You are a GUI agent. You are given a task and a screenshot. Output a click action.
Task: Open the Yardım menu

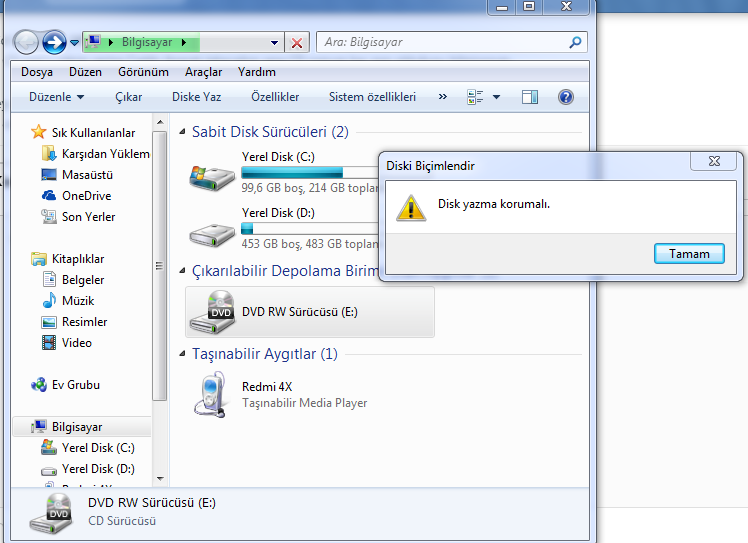(257, 72)
